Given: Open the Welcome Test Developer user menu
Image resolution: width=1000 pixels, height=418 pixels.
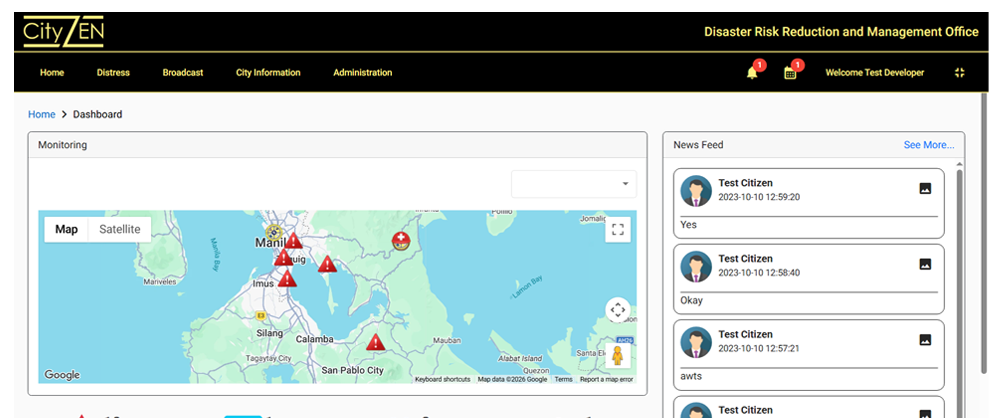Looking at the screenshot, I should [874, 73].
